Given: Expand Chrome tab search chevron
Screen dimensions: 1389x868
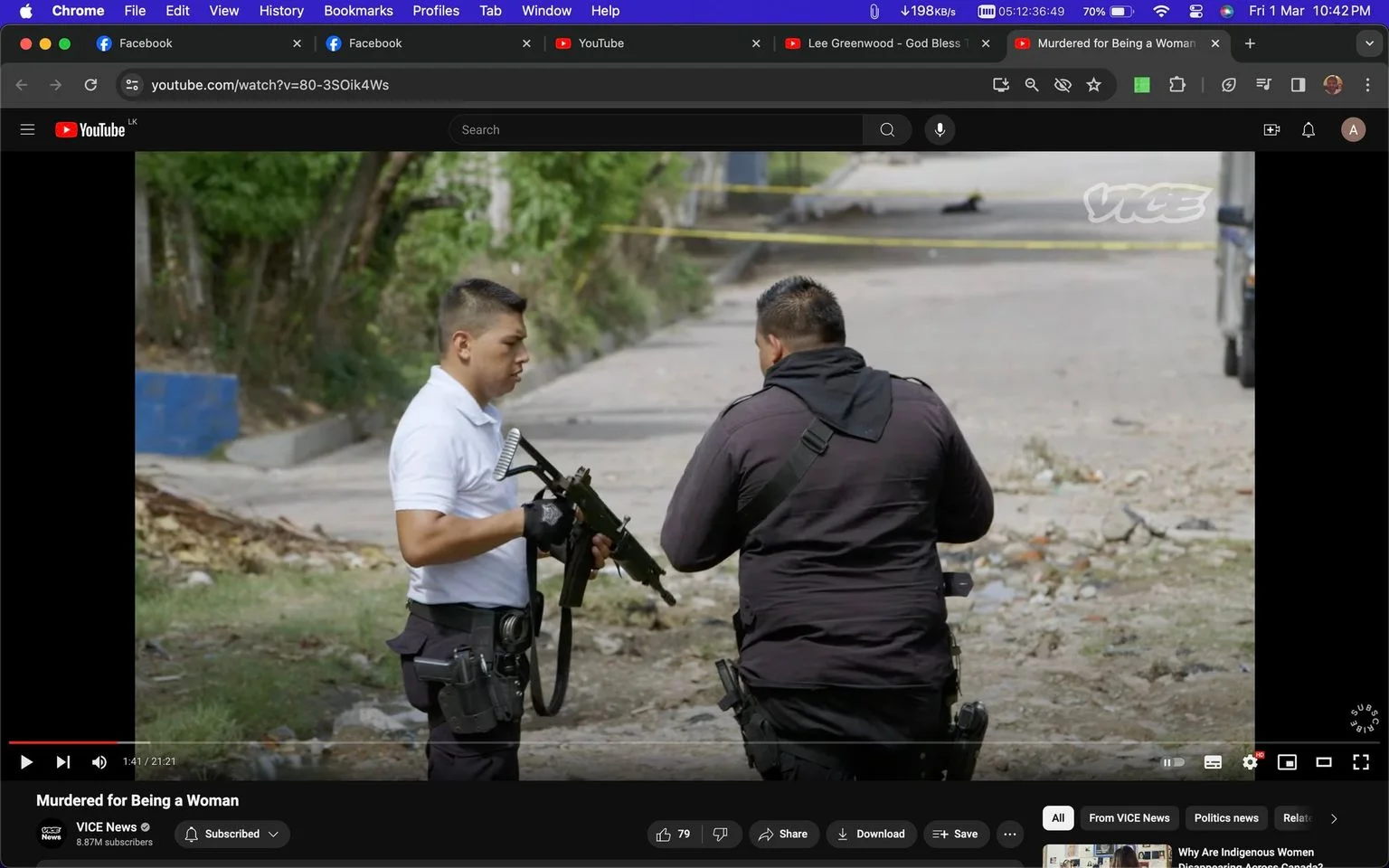Looking at the screenshot, I should point(1369,43).
